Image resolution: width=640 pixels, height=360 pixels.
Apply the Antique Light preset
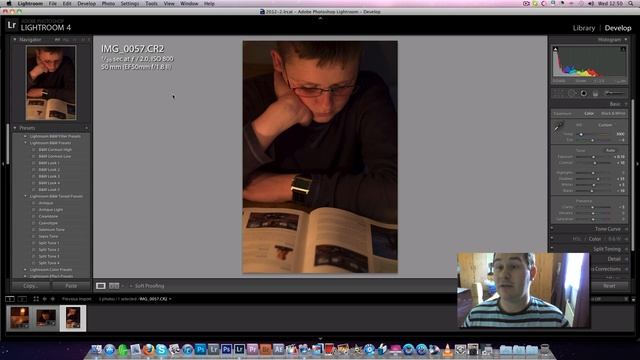click(51, 210)
